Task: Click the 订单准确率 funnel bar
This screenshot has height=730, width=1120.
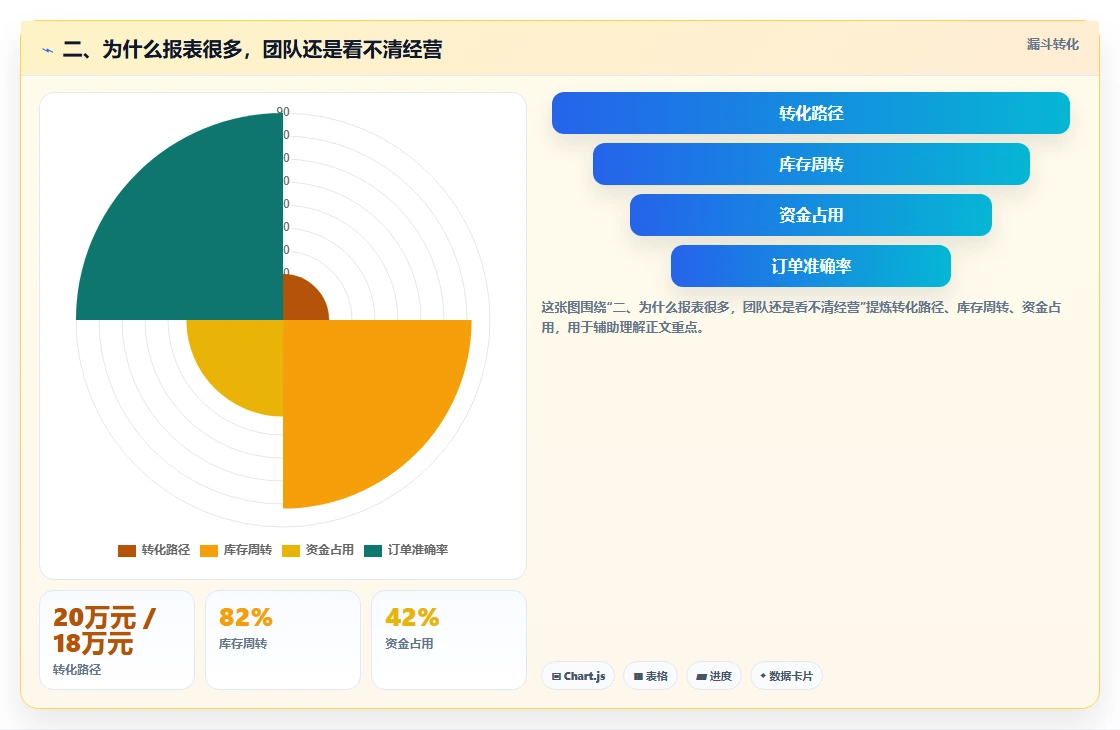Action: pos(811,266)
